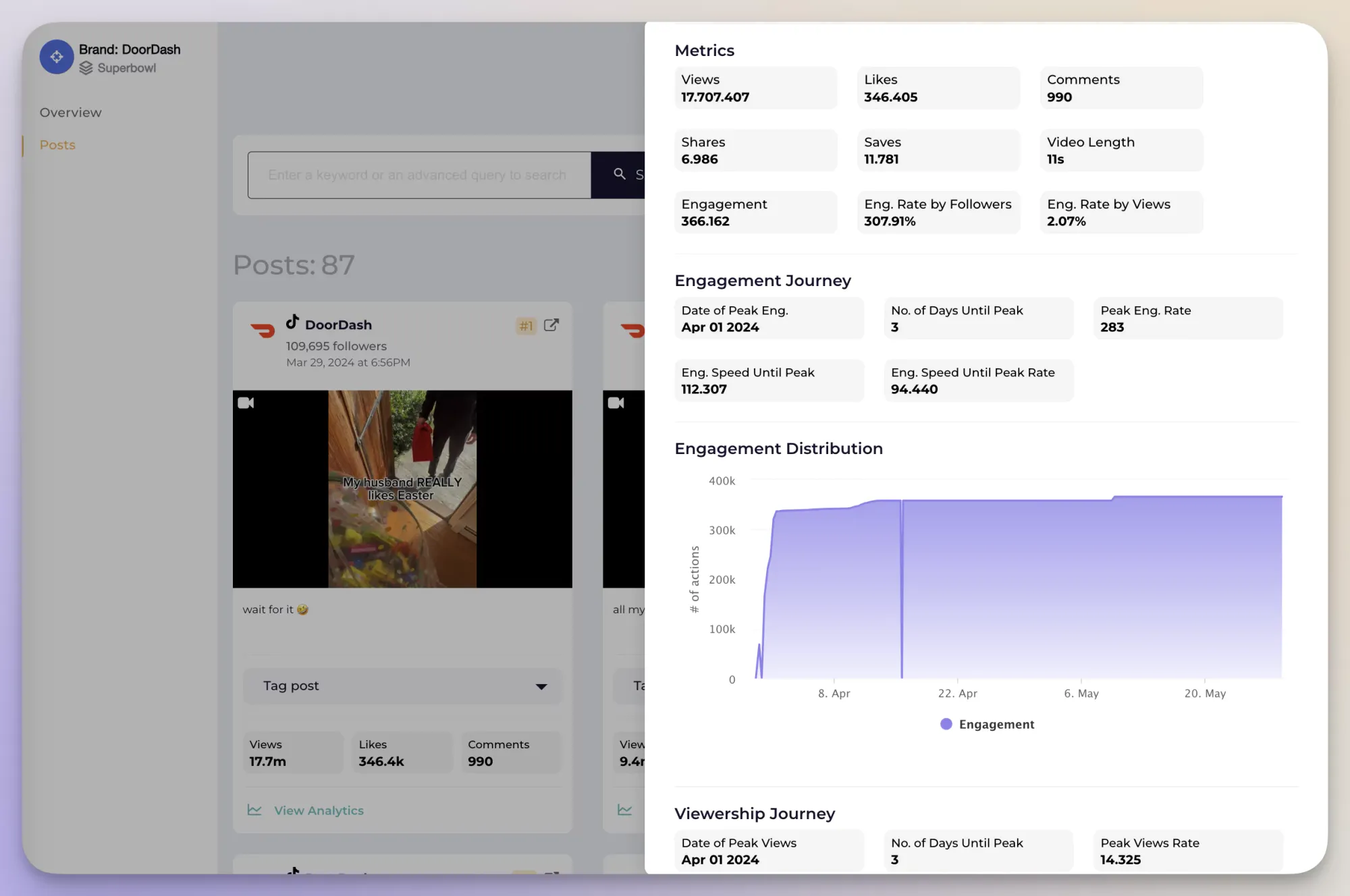Click Eng. Speed Until Peak Rate 94.440

(979, 381)
